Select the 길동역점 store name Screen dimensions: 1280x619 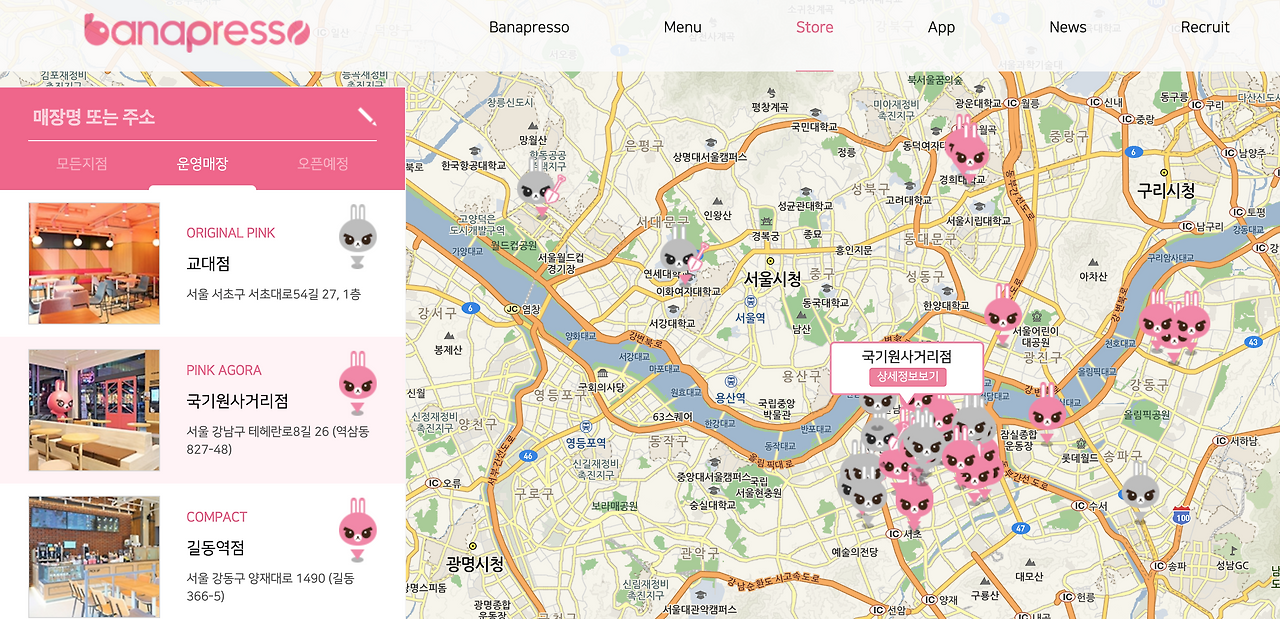(x=215, y=548)
